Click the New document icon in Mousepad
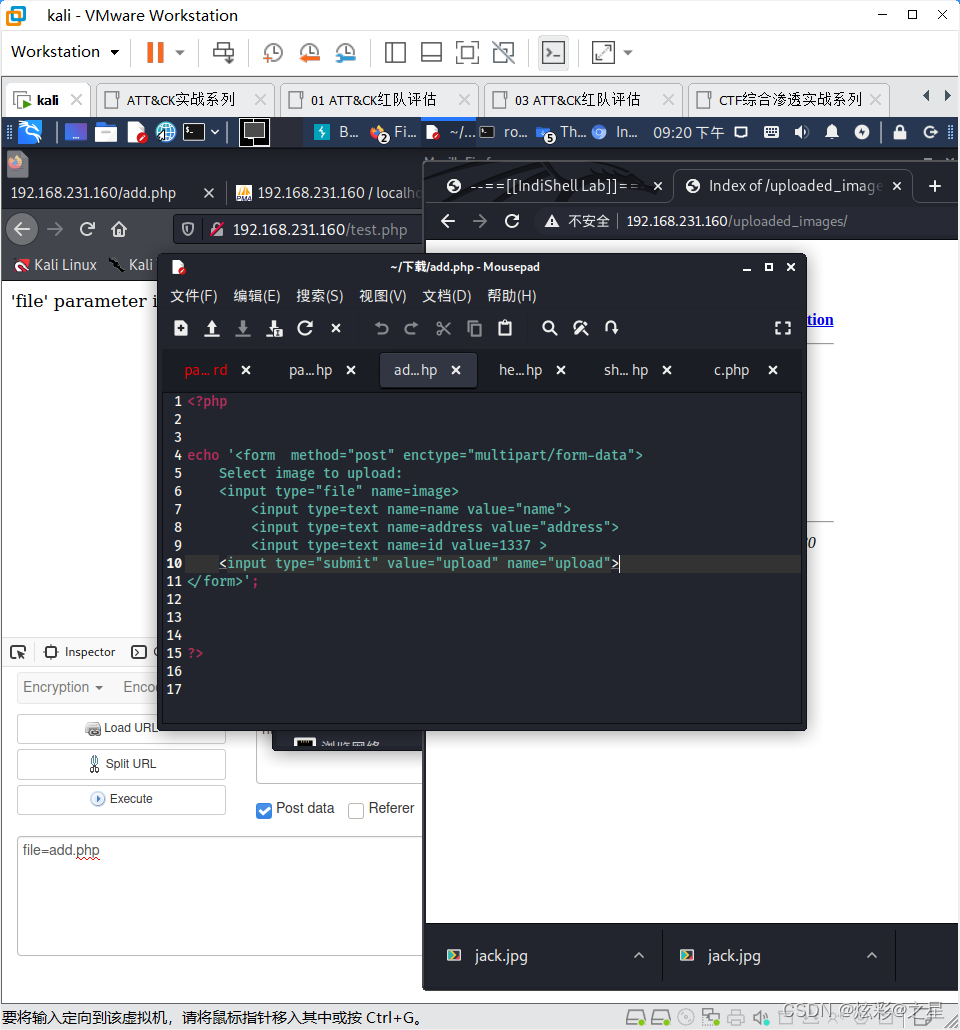This screenshot has width=960, height=1030. [x=181, y=328]
